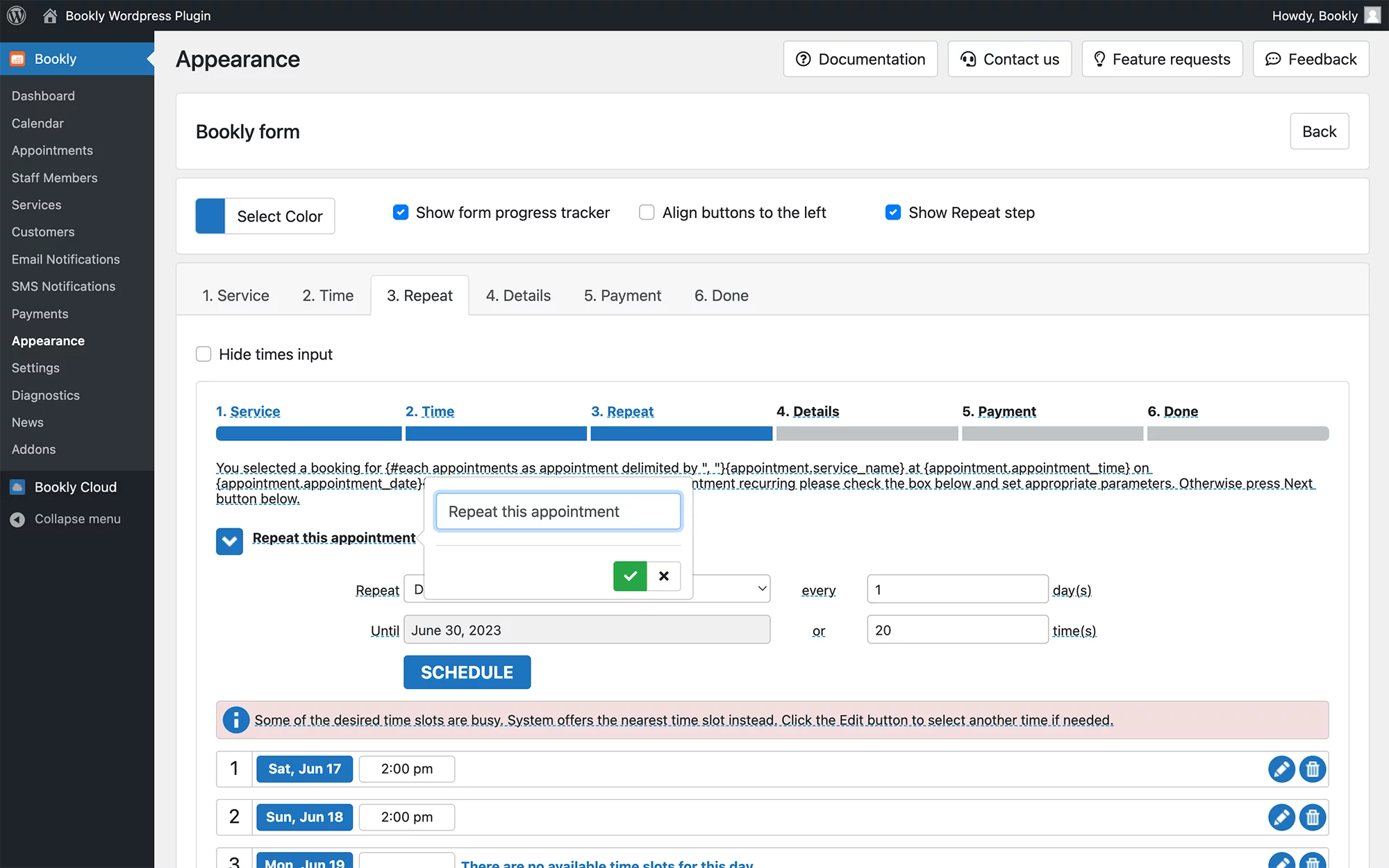Cancel the label edit with X button

coord(664,576)
